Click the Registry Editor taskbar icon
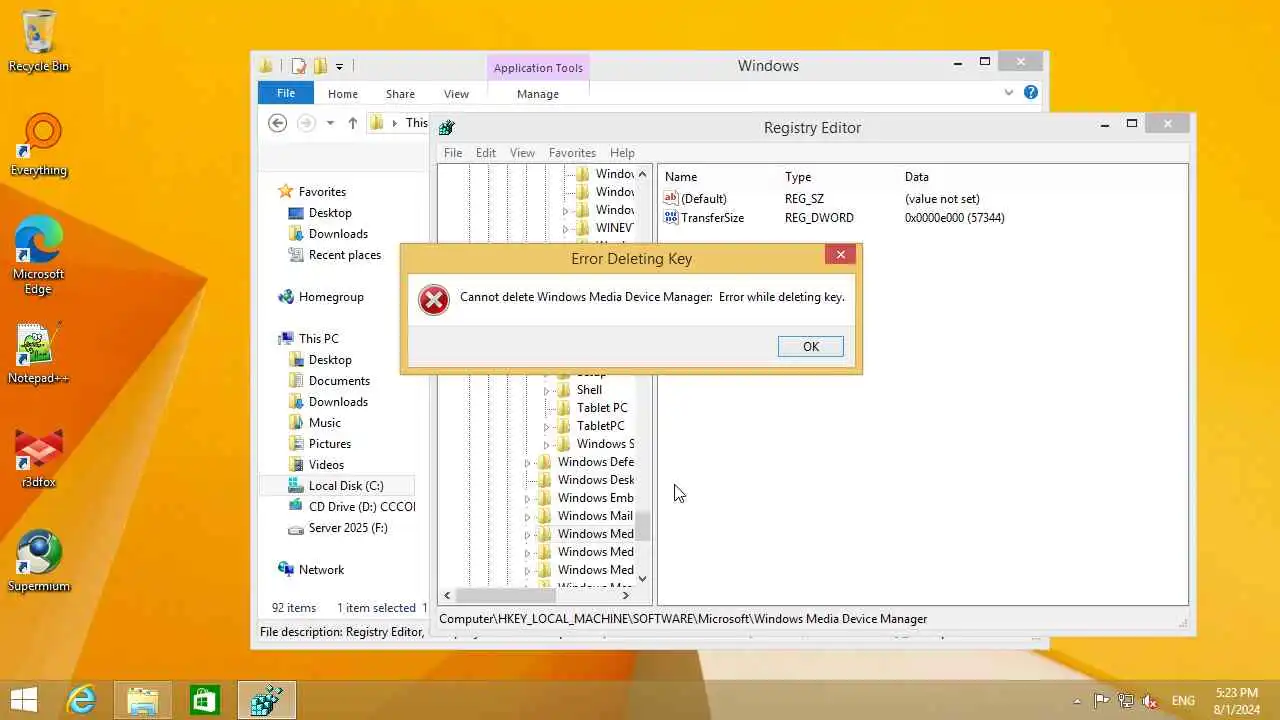This screenshot has width=1280, height=720. tap(266, 700)
